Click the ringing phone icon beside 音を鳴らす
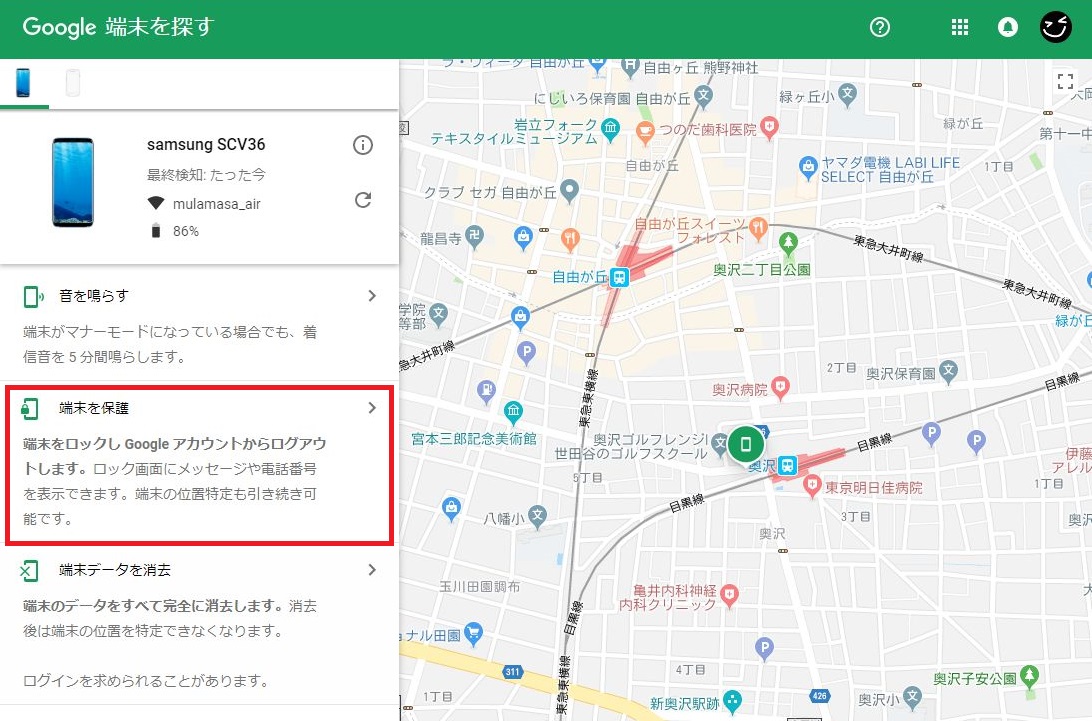The image size is (1092, 721). click(32, 296)
